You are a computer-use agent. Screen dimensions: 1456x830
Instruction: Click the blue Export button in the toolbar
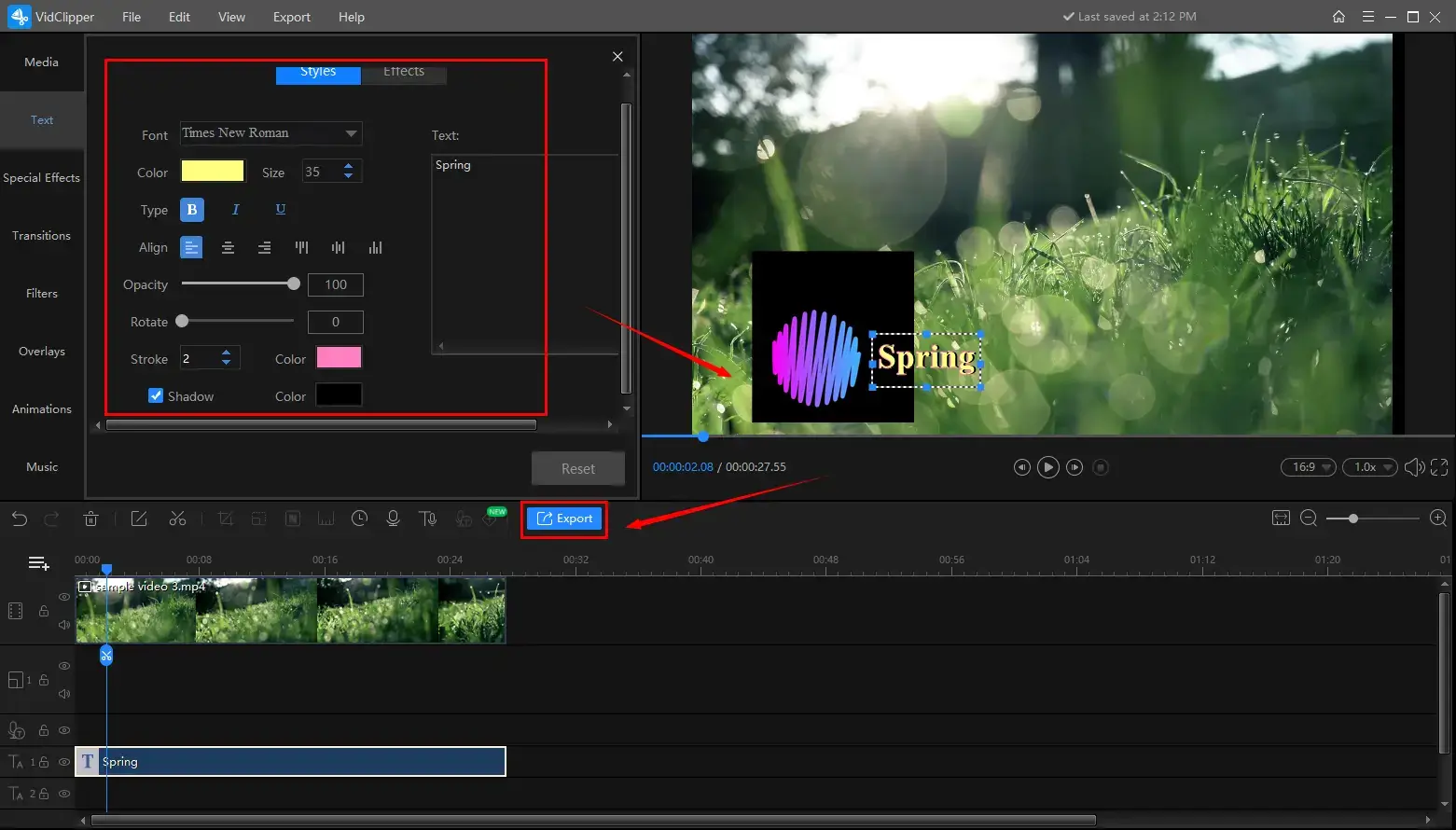(565, 519)
